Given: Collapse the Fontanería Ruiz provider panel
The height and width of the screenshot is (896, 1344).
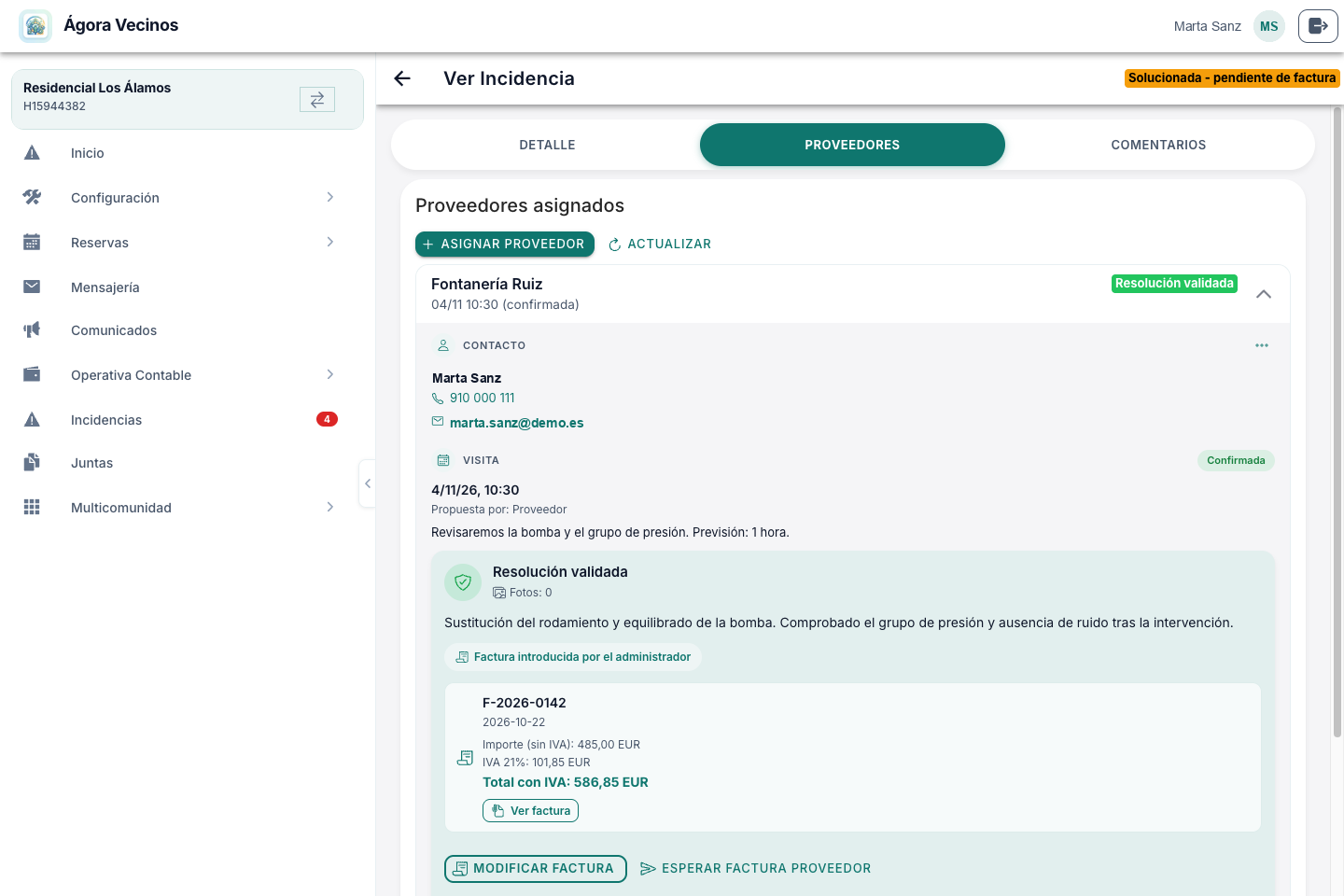Looking at the screenshot, I should [x=1264, y=294].
